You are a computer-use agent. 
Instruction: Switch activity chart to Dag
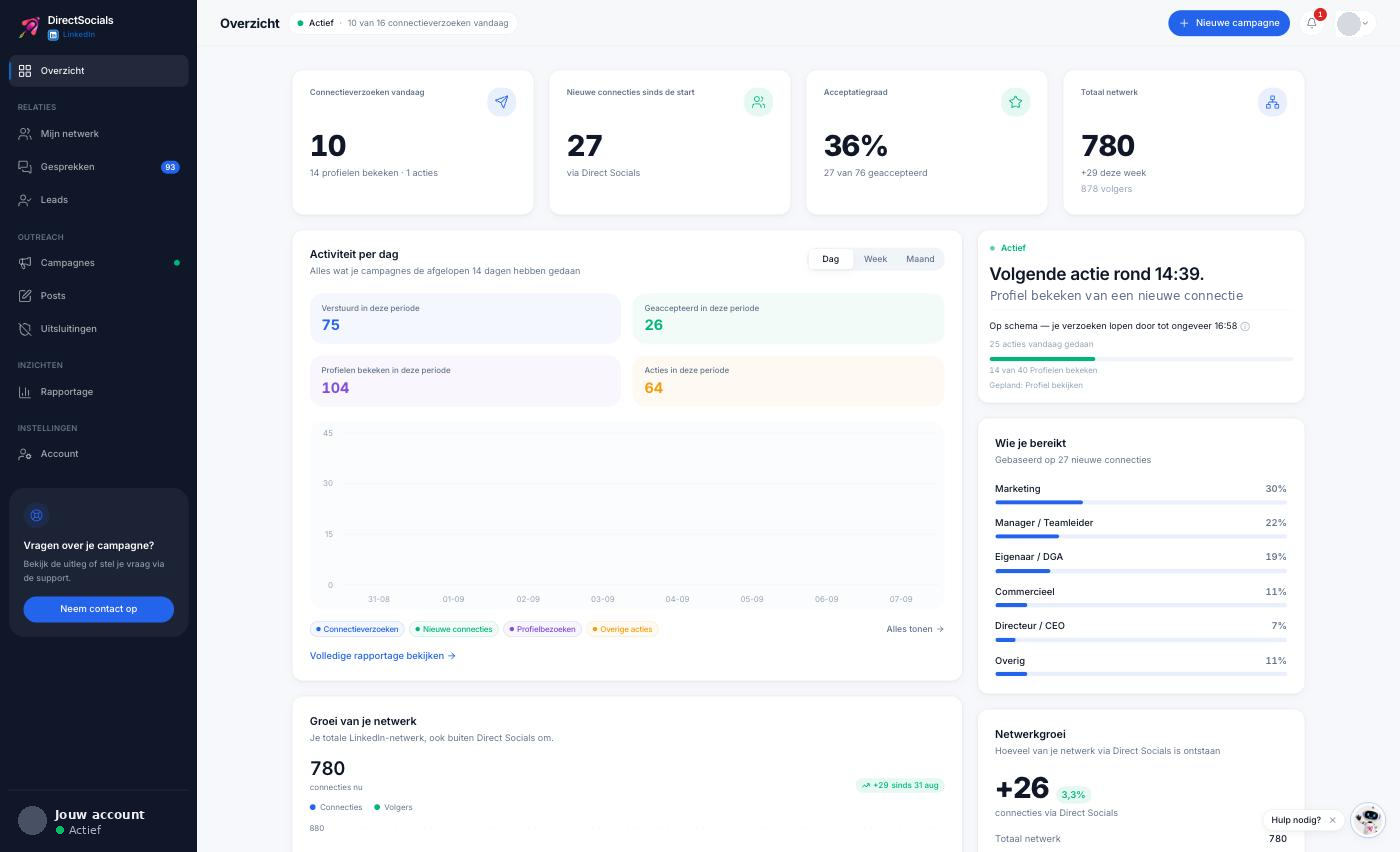(x=830, y=259)
